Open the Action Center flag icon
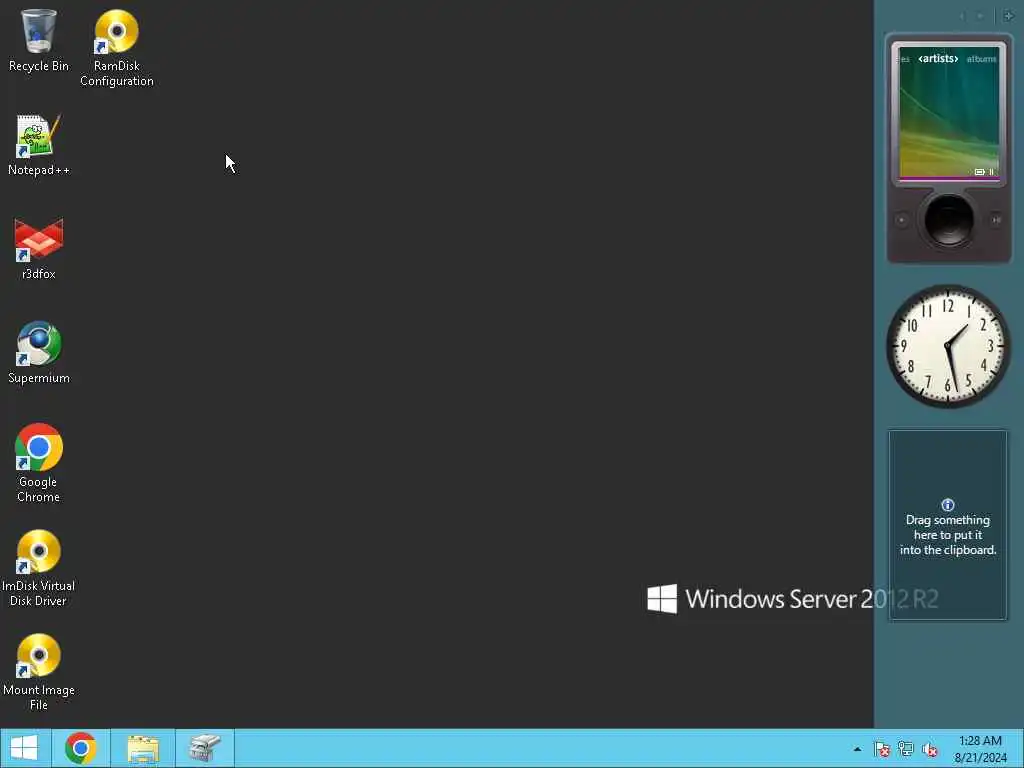This screenshot has height=768, width=1024. click(x=882, y=749)
